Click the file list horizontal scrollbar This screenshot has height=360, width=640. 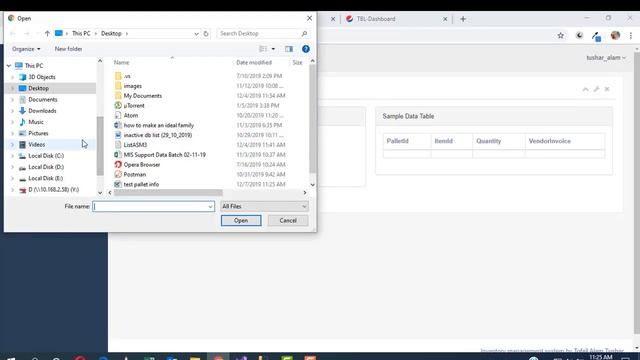(x=168, y=193)
